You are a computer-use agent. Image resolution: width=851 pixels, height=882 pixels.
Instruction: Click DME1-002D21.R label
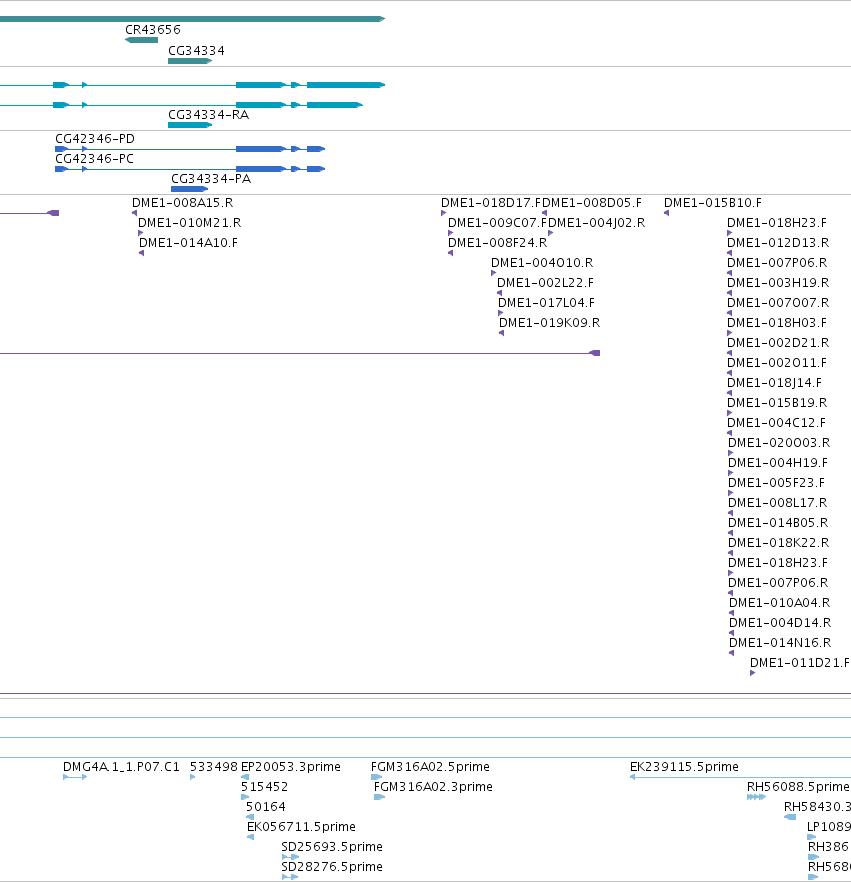[778, 343]
